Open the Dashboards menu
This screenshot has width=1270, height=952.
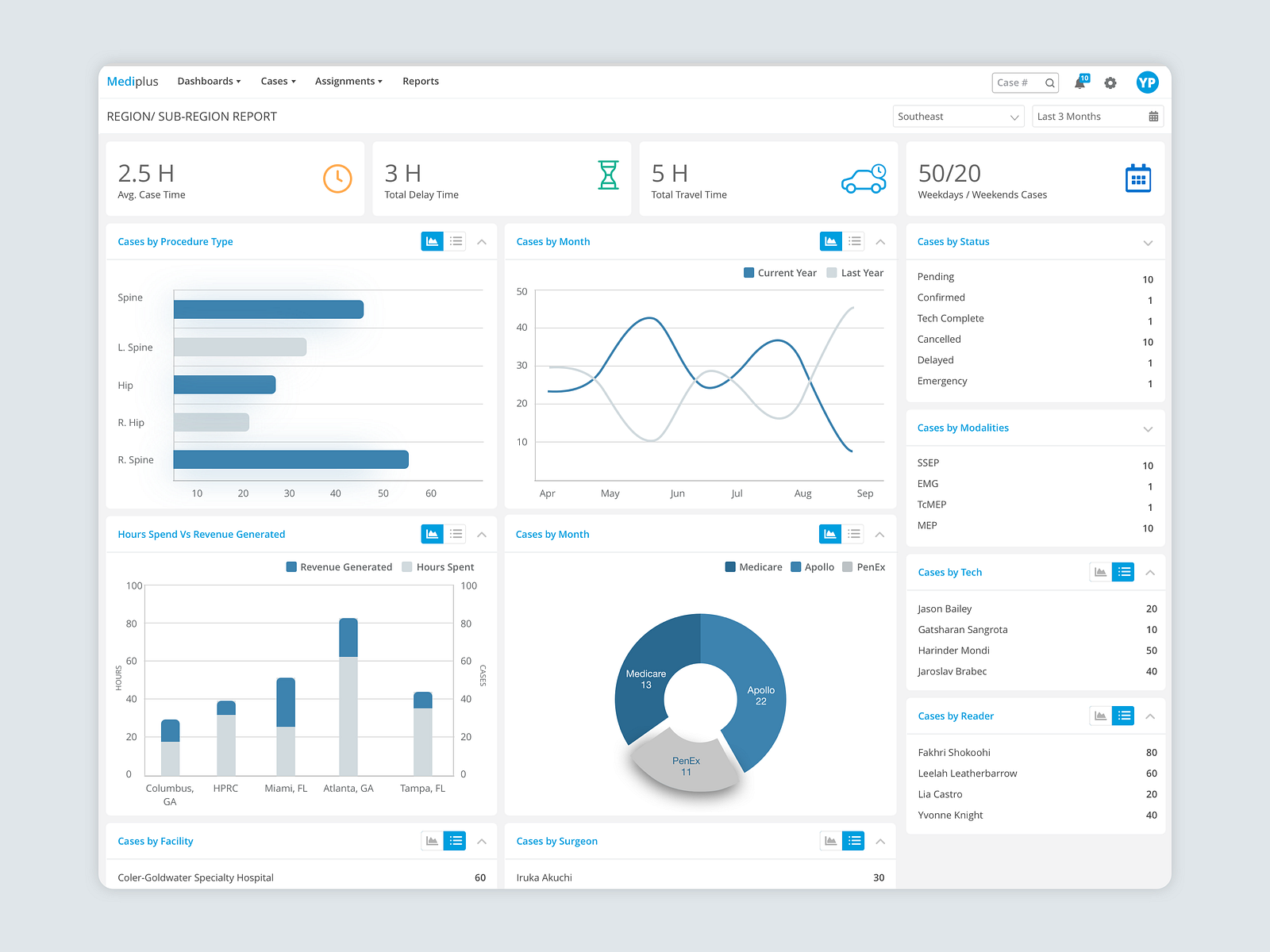(x=208, y=81)
